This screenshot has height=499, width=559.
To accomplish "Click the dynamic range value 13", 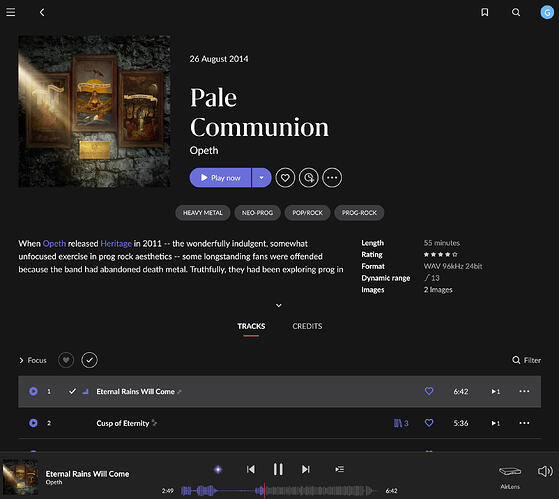I will pos(432,278).
